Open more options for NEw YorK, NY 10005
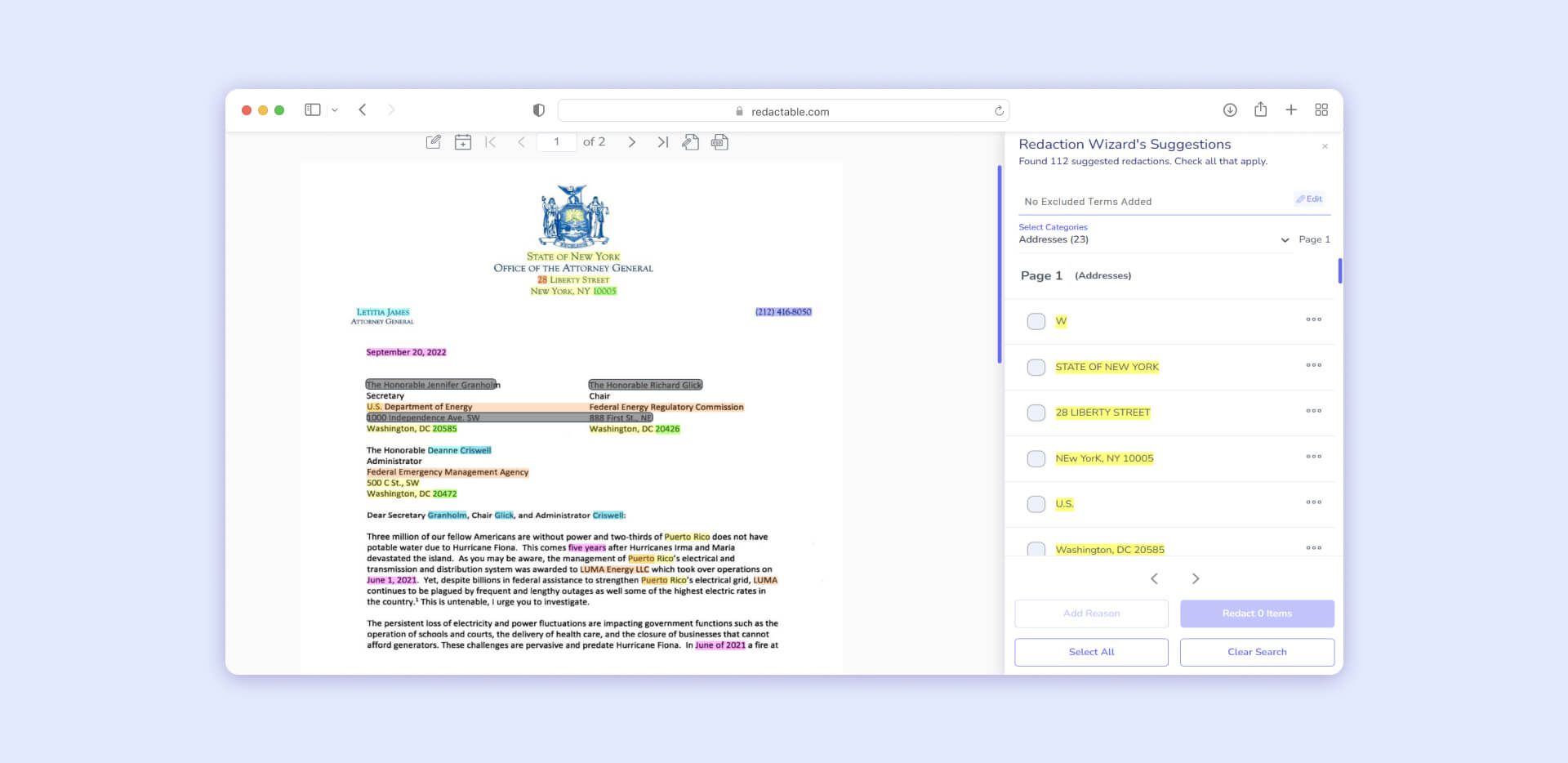The image size is (1568, 763). (x=1313, y=457)
